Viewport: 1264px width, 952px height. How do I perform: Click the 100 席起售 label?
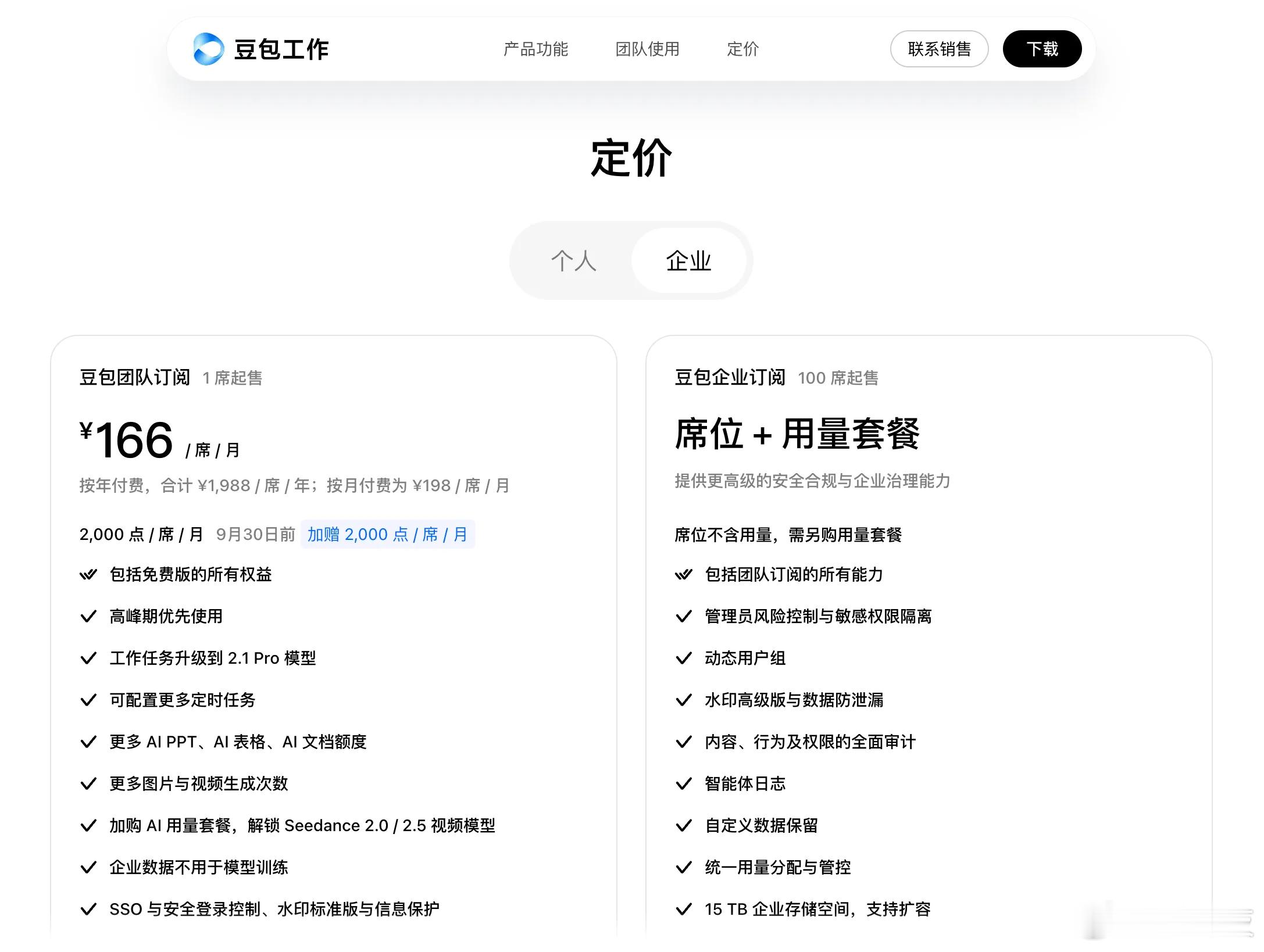[x=838, y=378]
